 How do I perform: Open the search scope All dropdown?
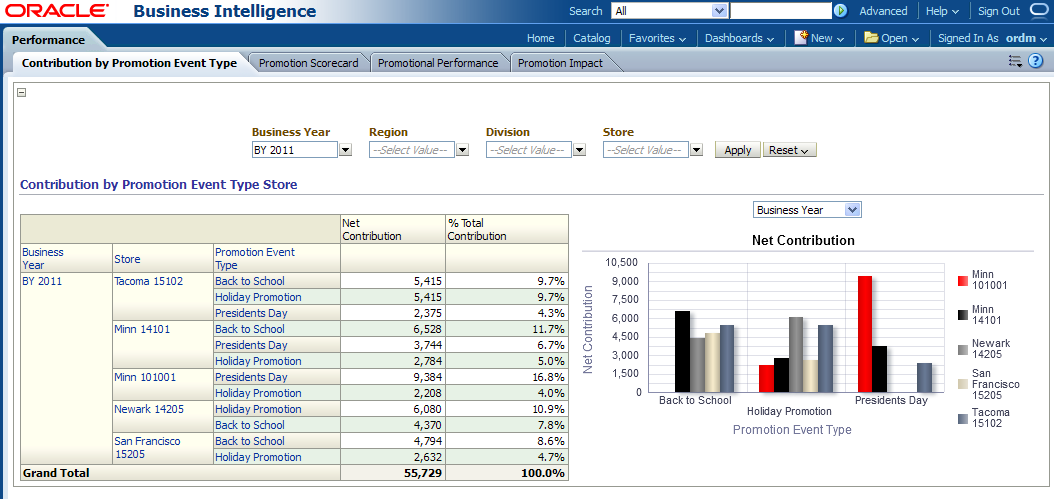(x=718, y=11)
